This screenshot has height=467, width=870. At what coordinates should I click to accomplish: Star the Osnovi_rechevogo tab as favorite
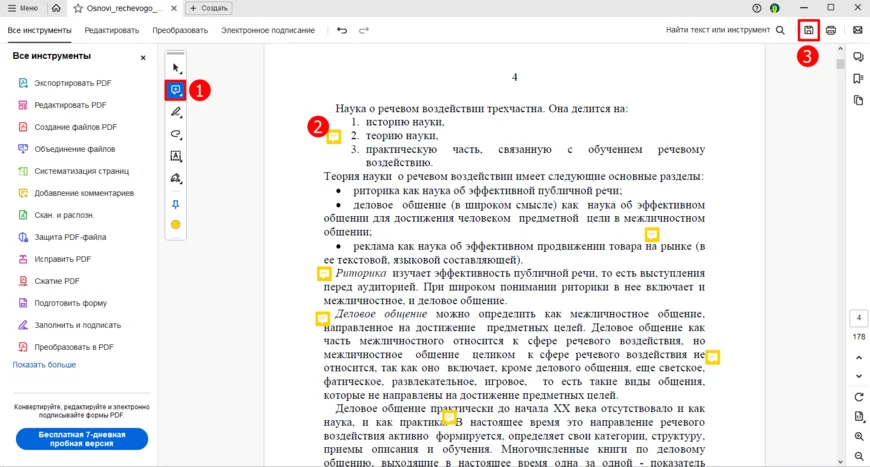[78, 8]
